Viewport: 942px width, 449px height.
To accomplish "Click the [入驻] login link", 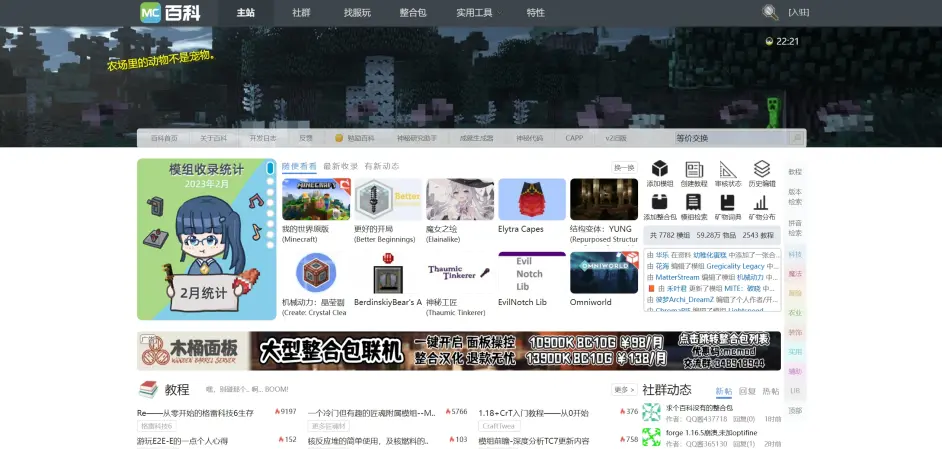I will pyautogui.click(x=798, y=12).
